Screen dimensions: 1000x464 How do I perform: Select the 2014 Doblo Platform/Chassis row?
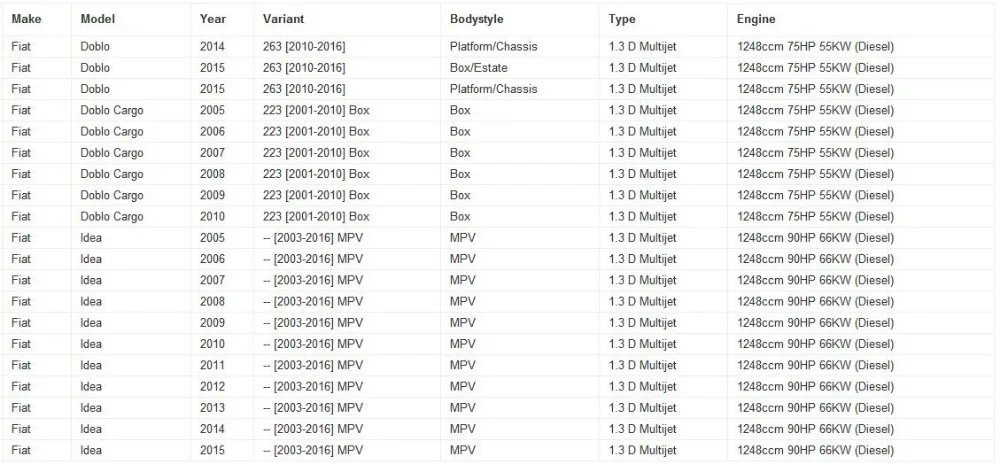tap(500, 47)
